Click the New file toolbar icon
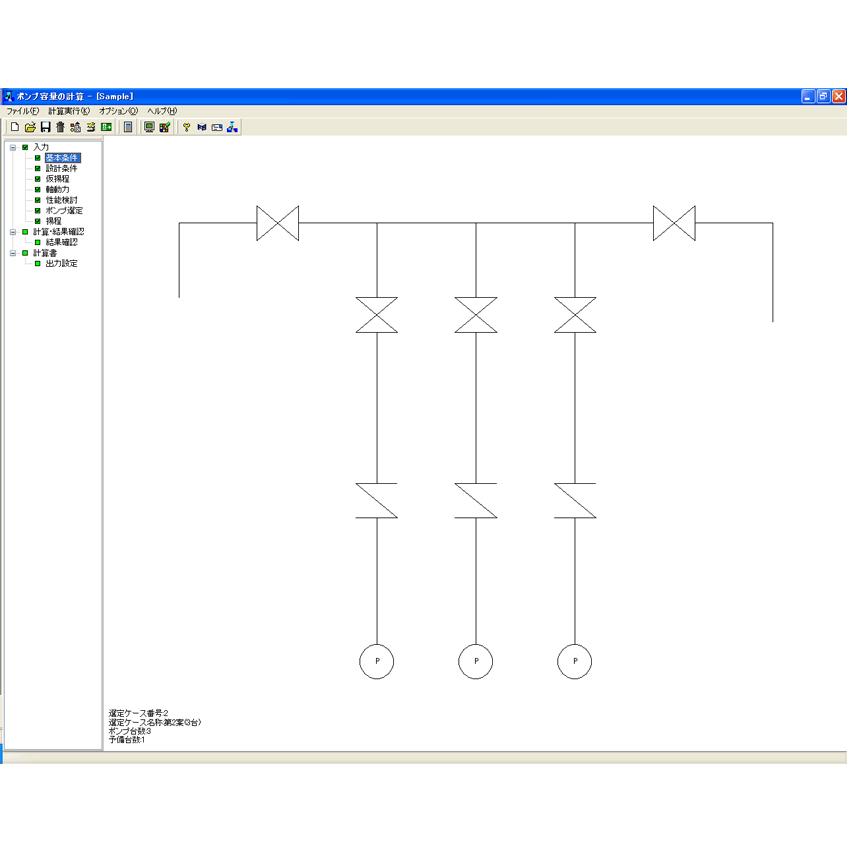The width and height of the screenshot is (856, 856). pyautogui.click(x=15, y=127)
